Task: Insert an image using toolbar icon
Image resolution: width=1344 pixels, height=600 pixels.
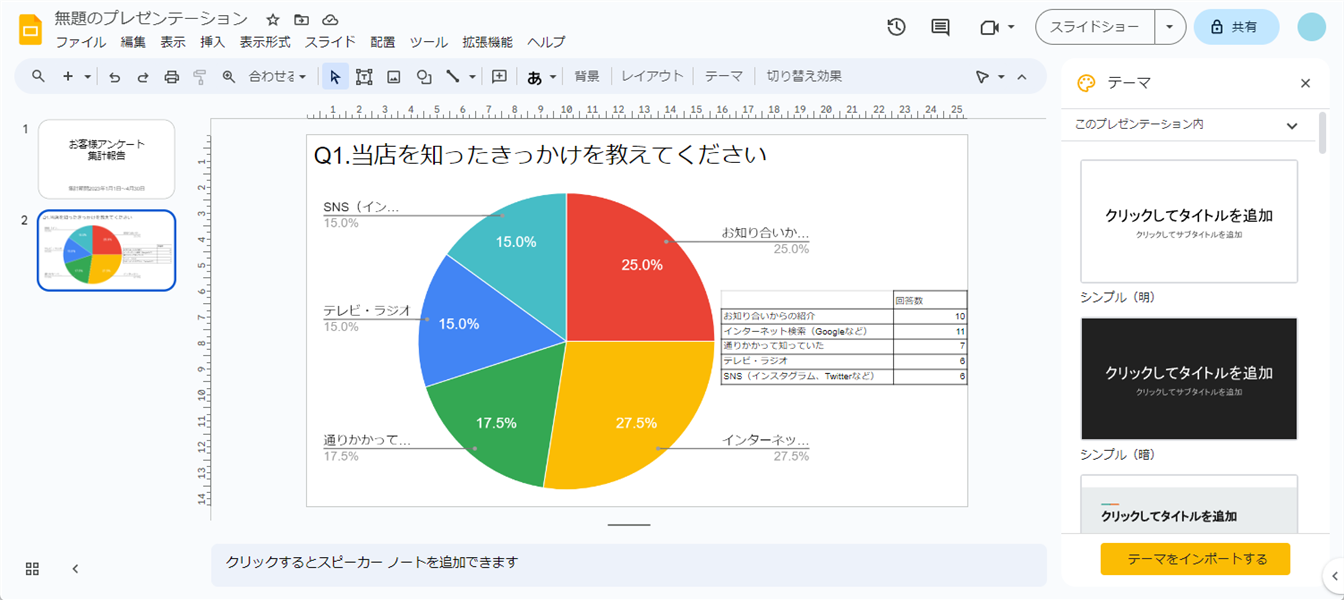Action: pyautogui.click(x=394, y=77)
